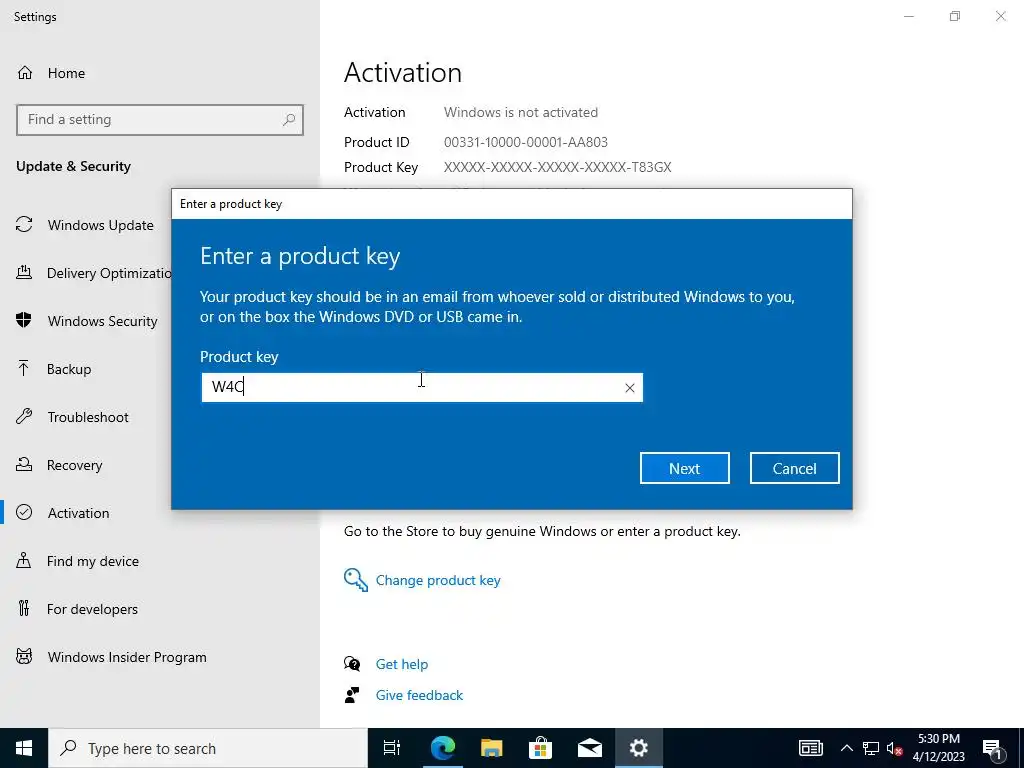Restore down the Settings window
The image size is (1024, 768).
coord(955,16)
